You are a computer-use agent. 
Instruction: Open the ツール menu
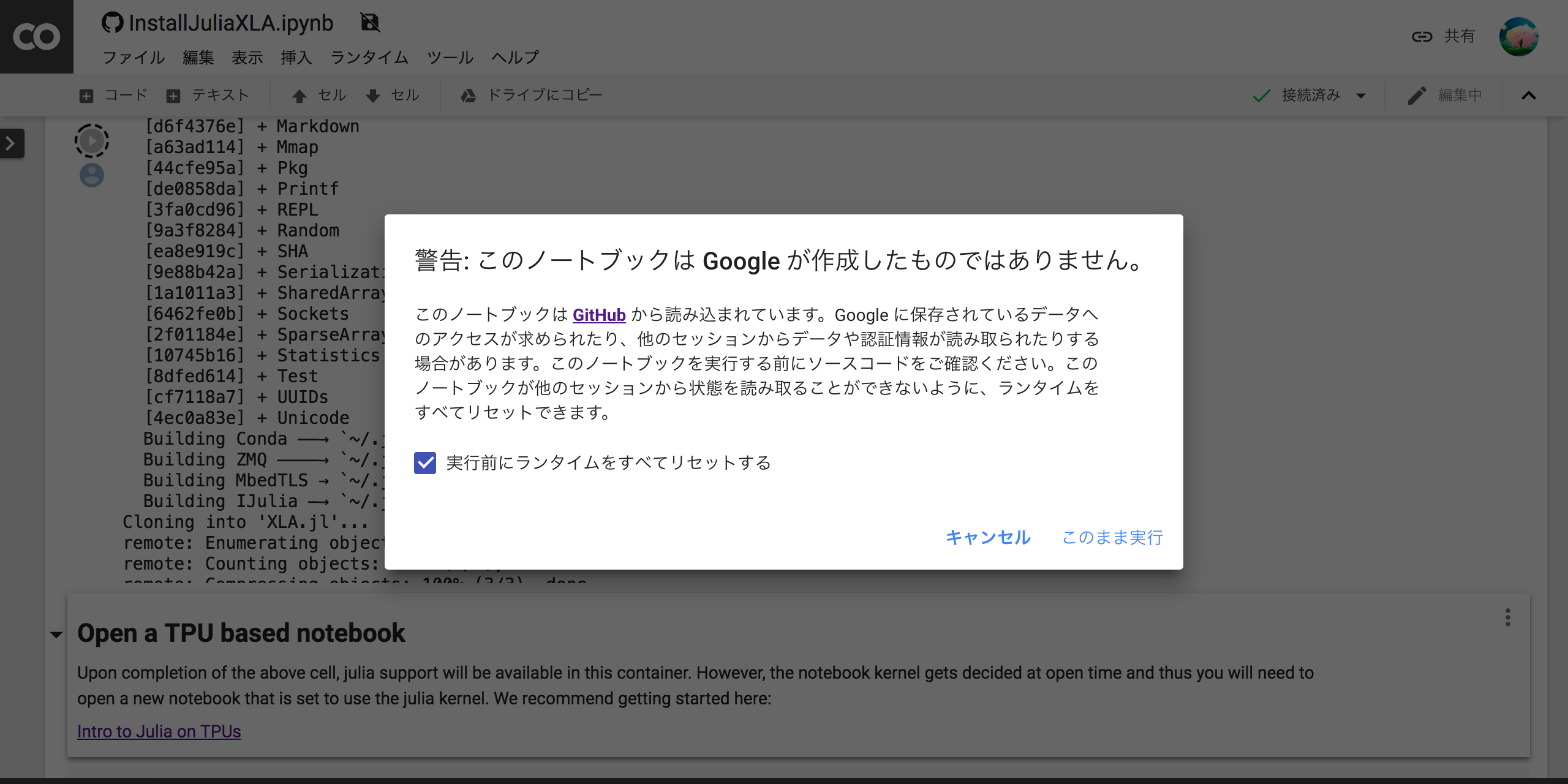pyautogui.click(x=450, y=57)
